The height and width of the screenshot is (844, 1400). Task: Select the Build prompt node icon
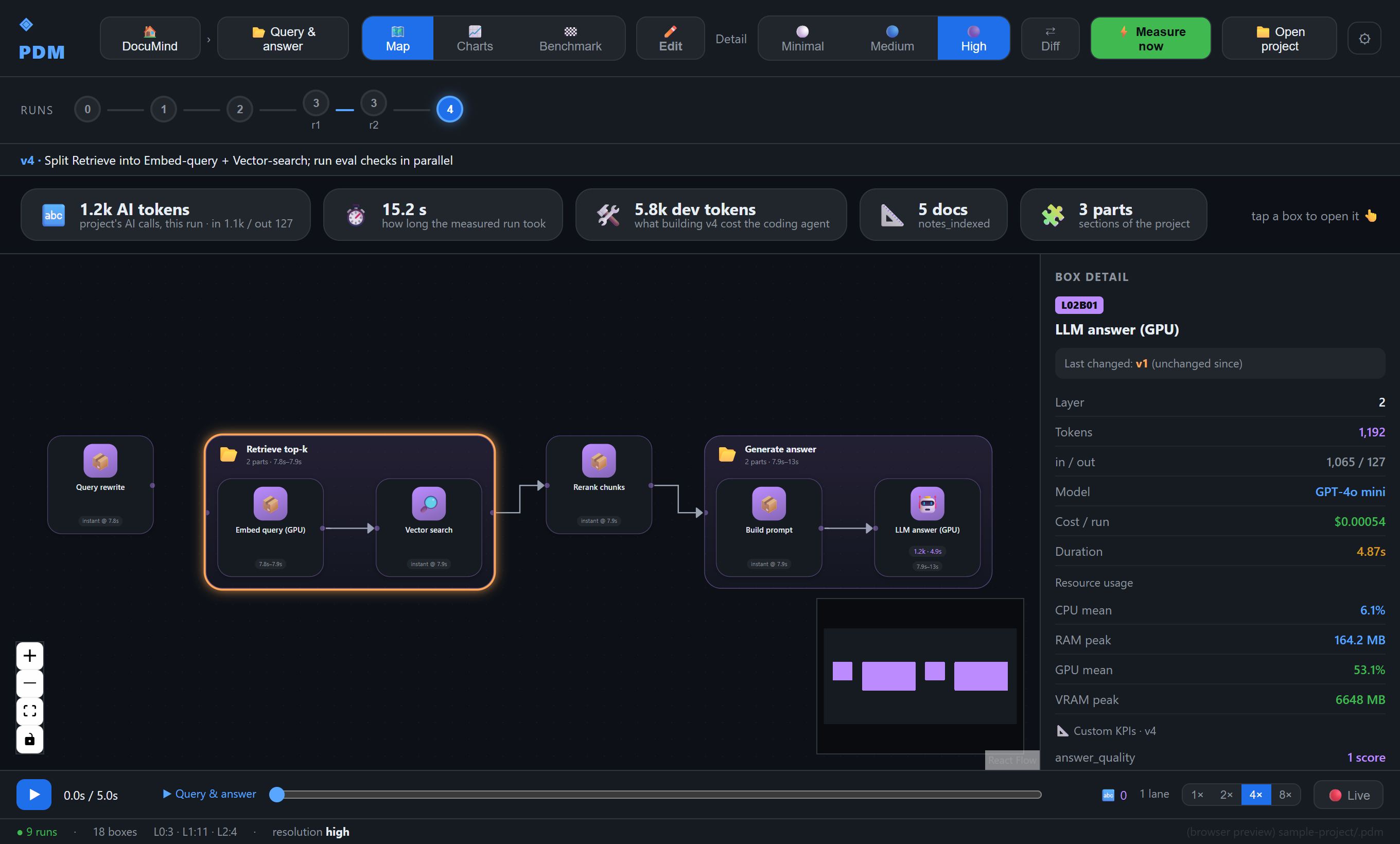coord(769,504)
